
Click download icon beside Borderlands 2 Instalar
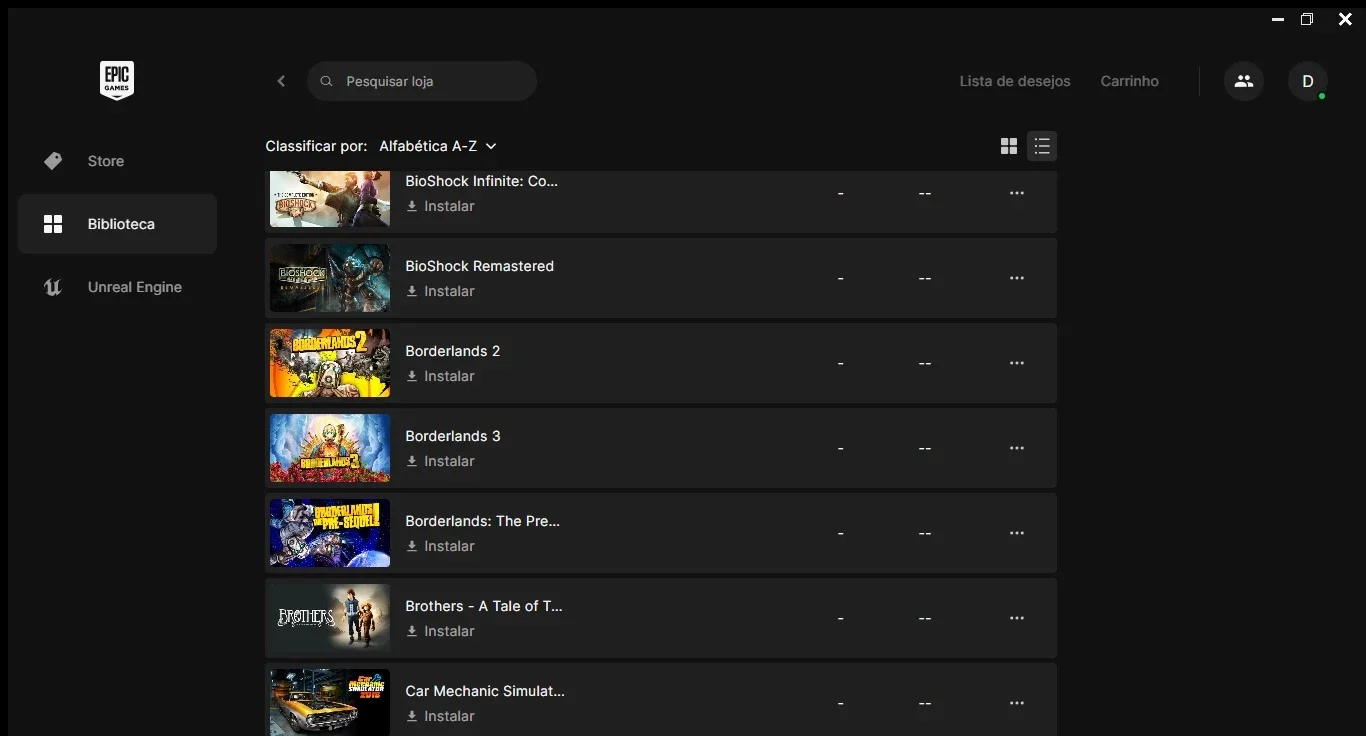[412, 376]
